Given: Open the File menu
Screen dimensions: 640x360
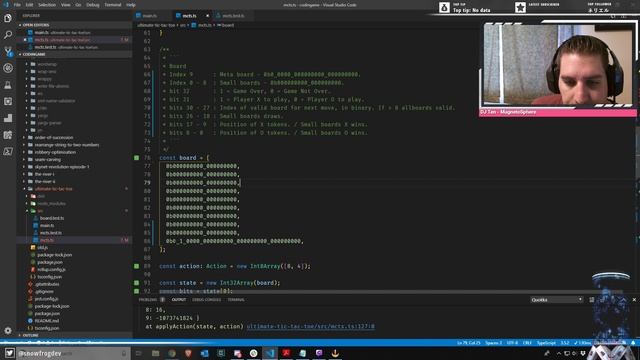Looking at the screenshot, I should [x=17, y=5].
